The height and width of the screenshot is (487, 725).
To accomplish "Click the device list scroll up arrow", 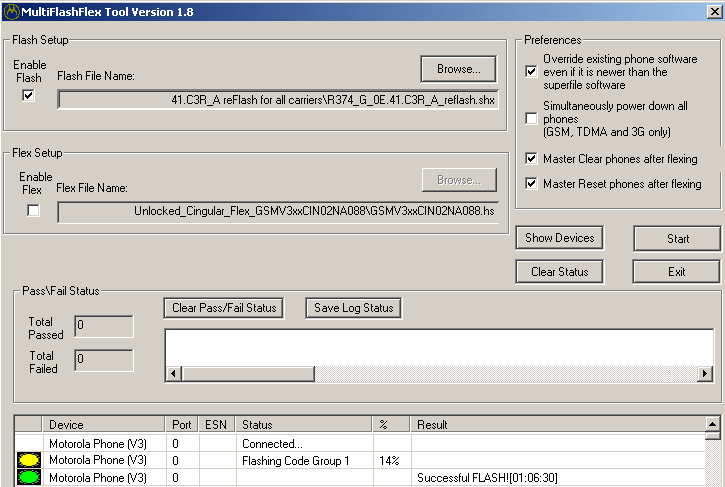I will (713, 424).
